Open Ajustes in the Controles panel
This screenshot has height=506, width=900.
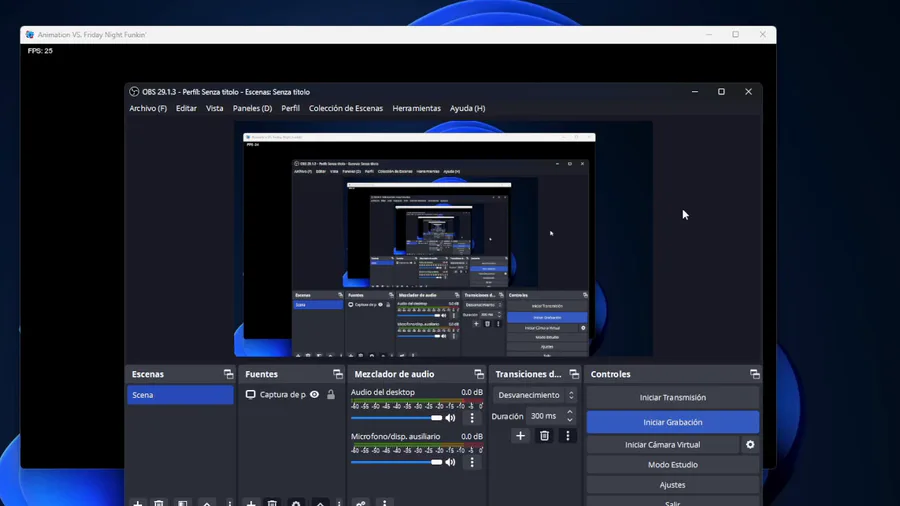[x=673, y=485]
